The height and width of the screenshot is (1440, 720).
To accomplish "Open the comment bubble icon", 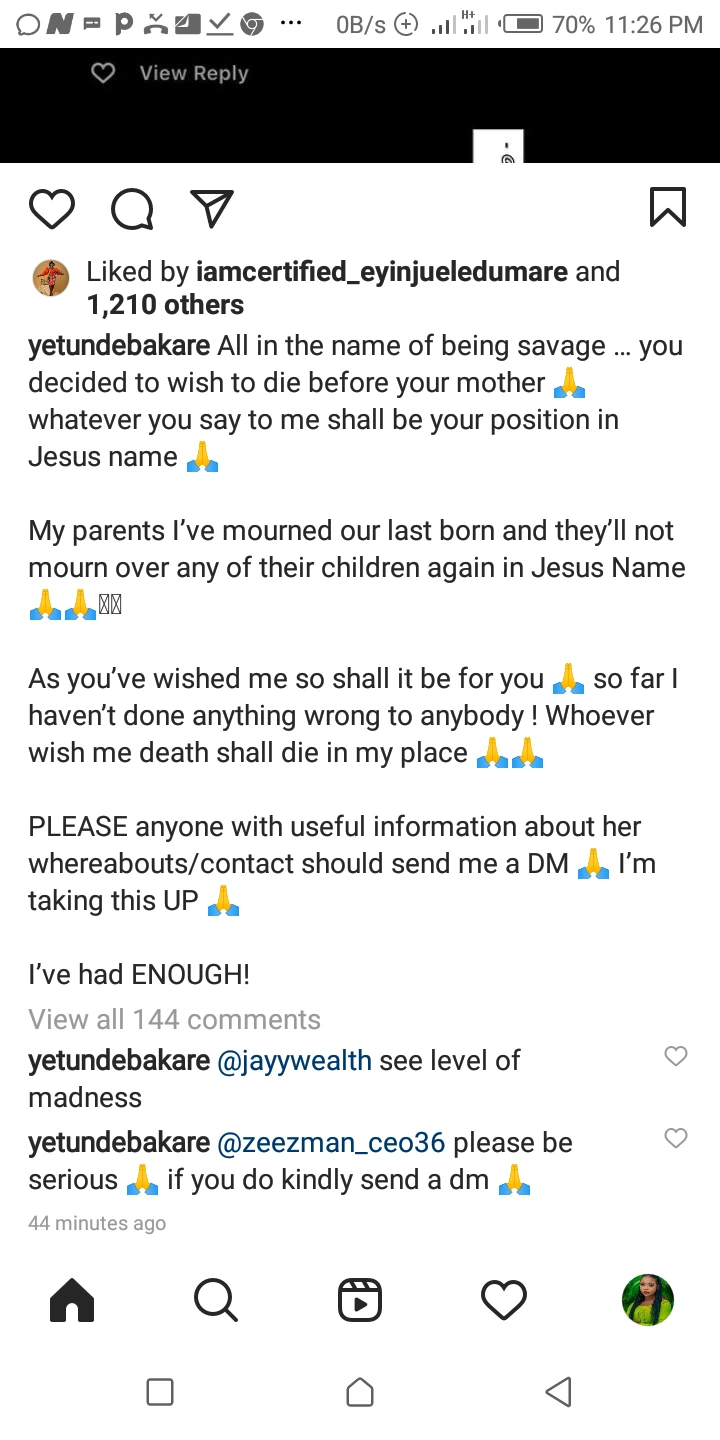I will [132, 208].
